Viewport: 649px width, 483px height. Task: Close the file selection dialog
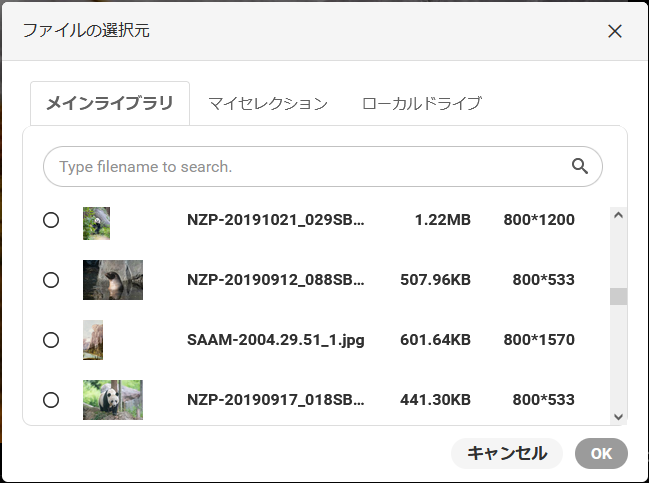coord(615,31)
